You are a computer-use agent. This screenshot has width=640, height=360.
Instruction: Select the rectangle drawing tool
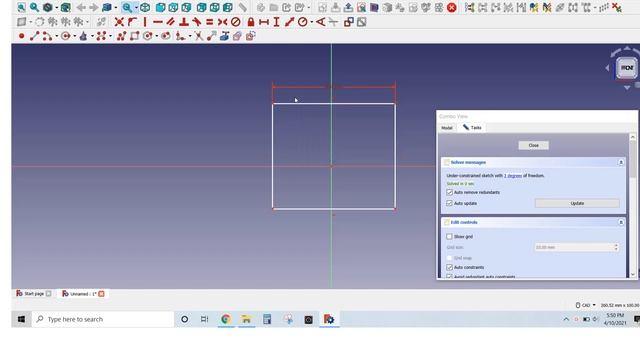[134, 36]
